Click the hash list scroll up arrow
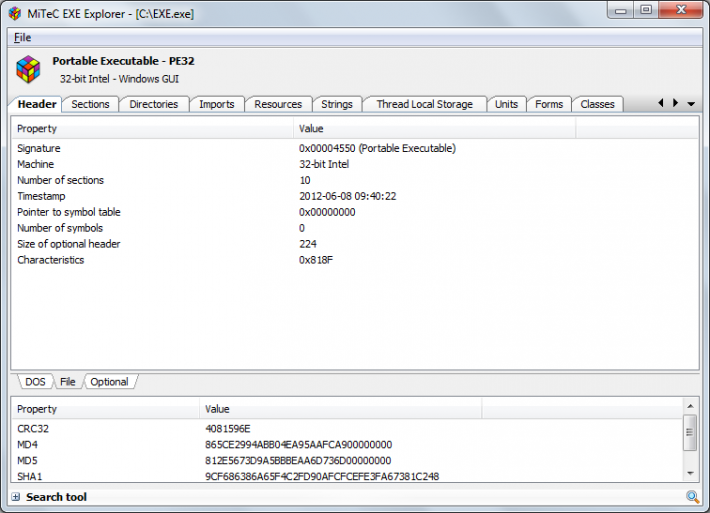This screenshot has height=513, width=710. (690, 406)
